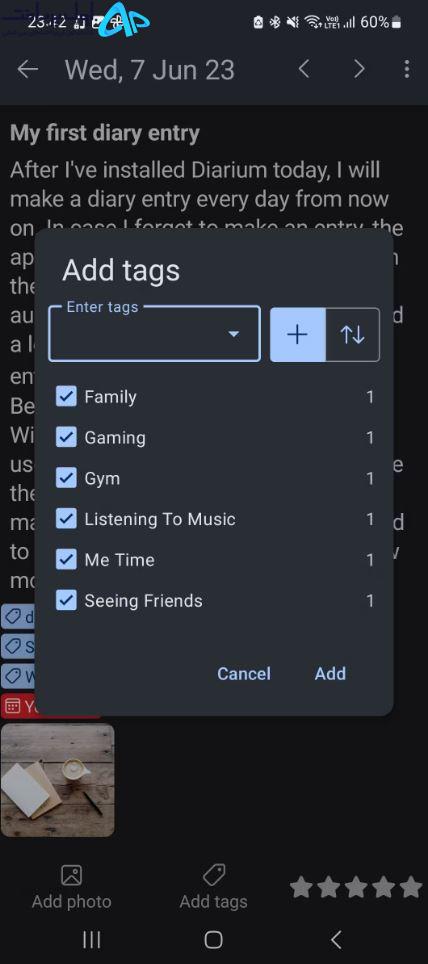
Task: Confirm tags with the Add button
Action: [330, 674]
